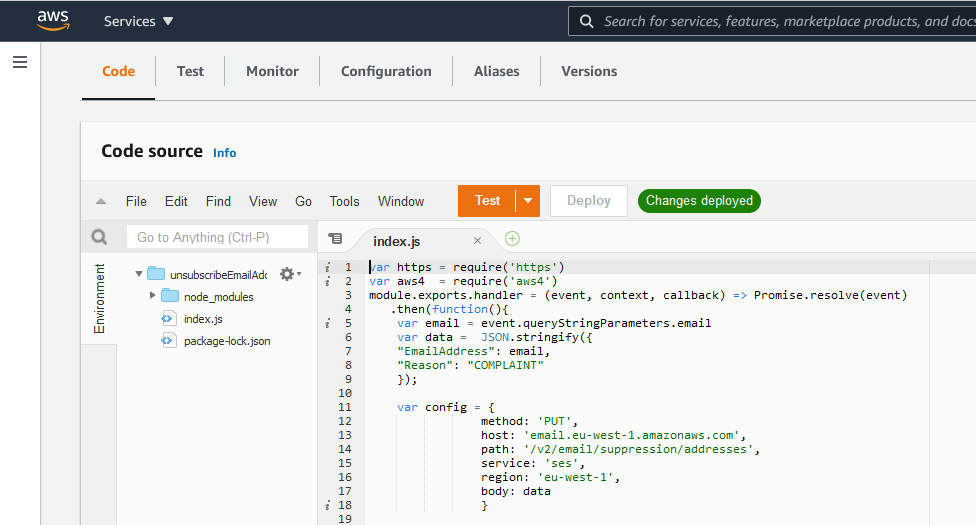Click line number 11 in gutter
976x525 pixels.
click(345, 407)
